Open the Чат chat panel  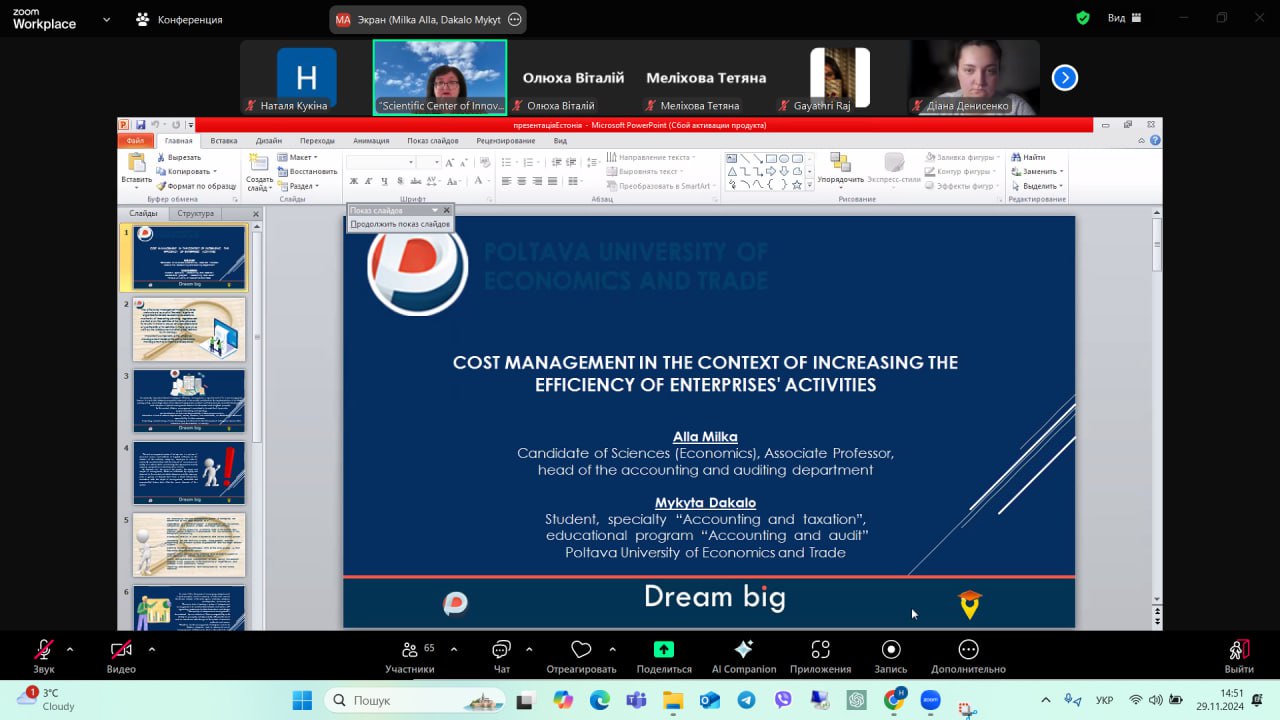(x=501, y=650)
